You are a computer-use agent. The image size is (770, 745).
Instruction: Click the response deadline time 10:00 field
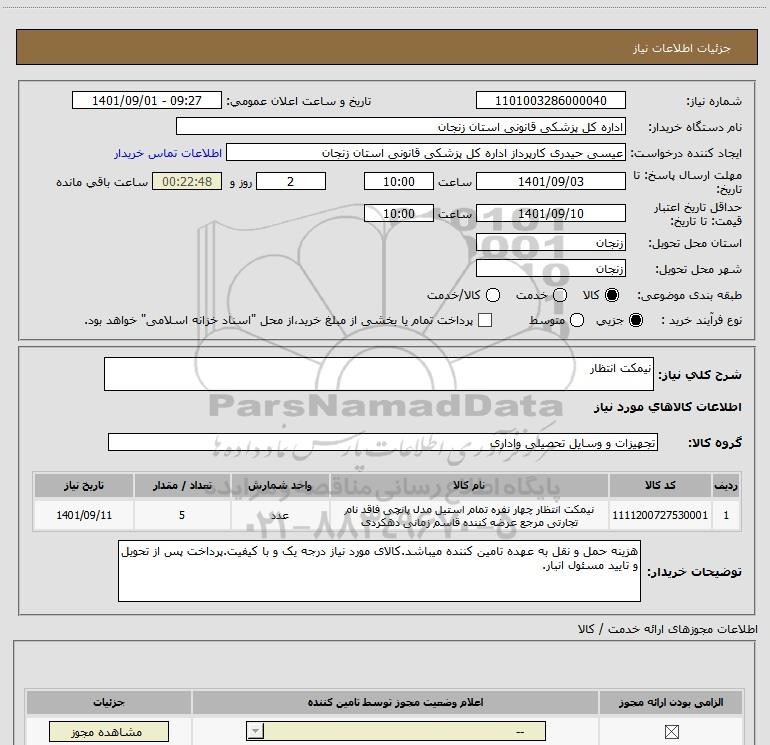pos(399,181)
